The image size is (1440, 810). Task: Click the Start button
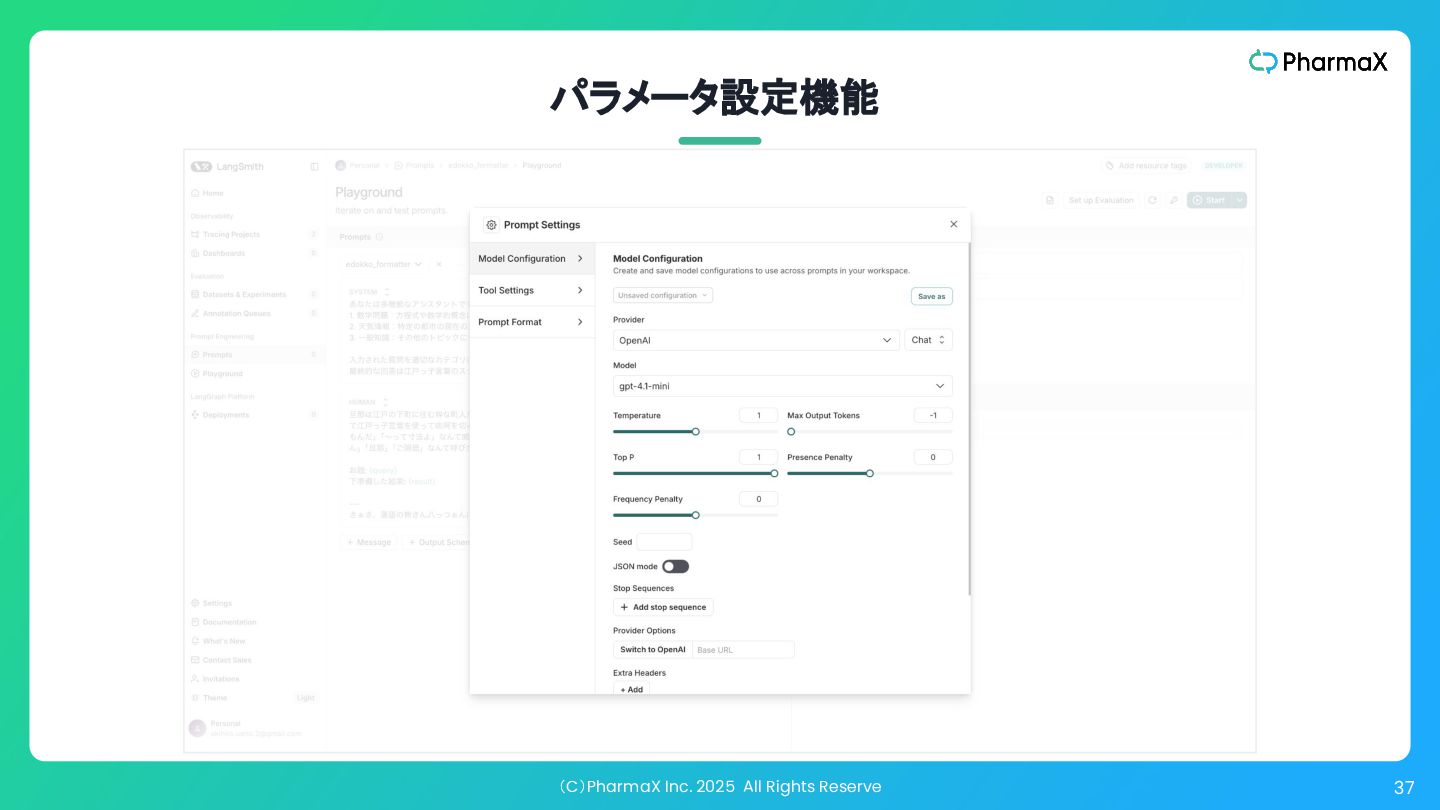[1209, 200]
